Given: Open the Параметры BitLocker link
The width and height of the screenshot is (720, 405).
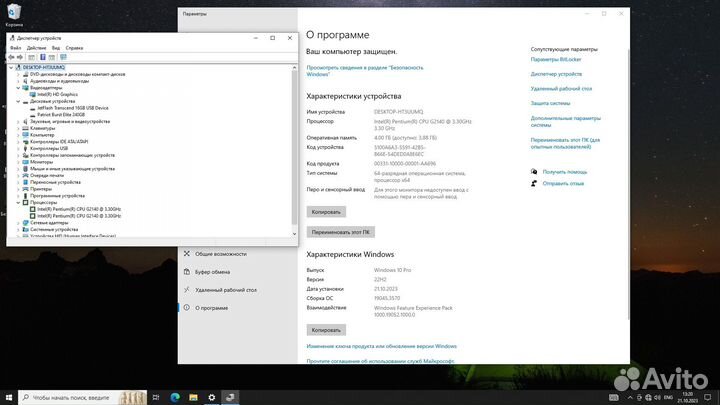Looking at the screenshot, I should click(x=556, y=59).
